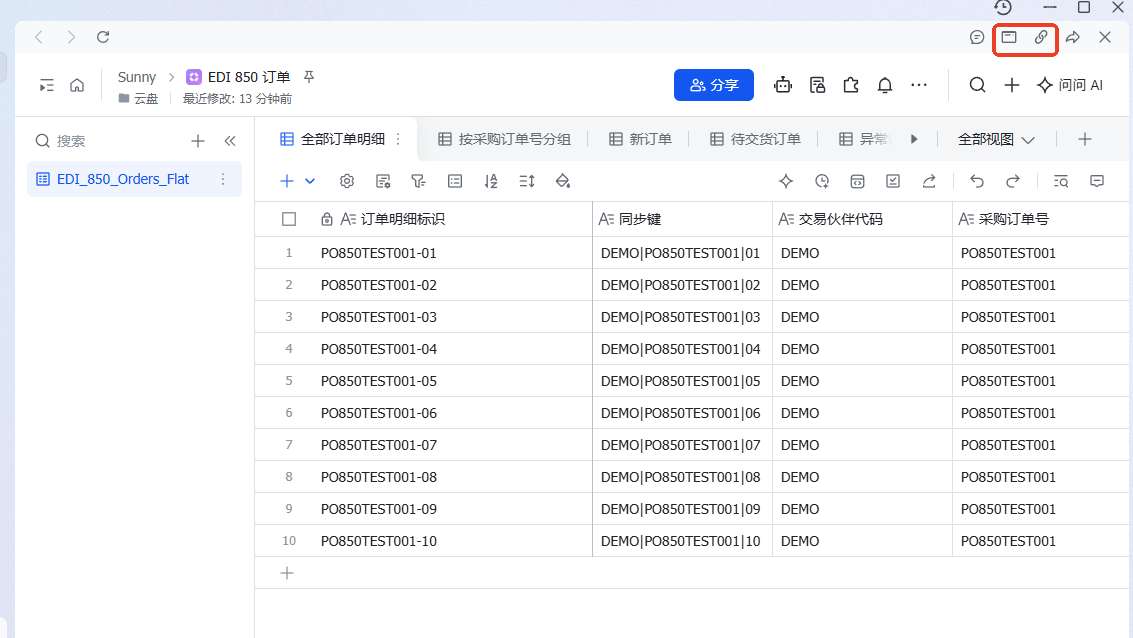Screen dimensions: 1133x638
Task: Click the undo arrow icon
Action: tap(977, 181)
